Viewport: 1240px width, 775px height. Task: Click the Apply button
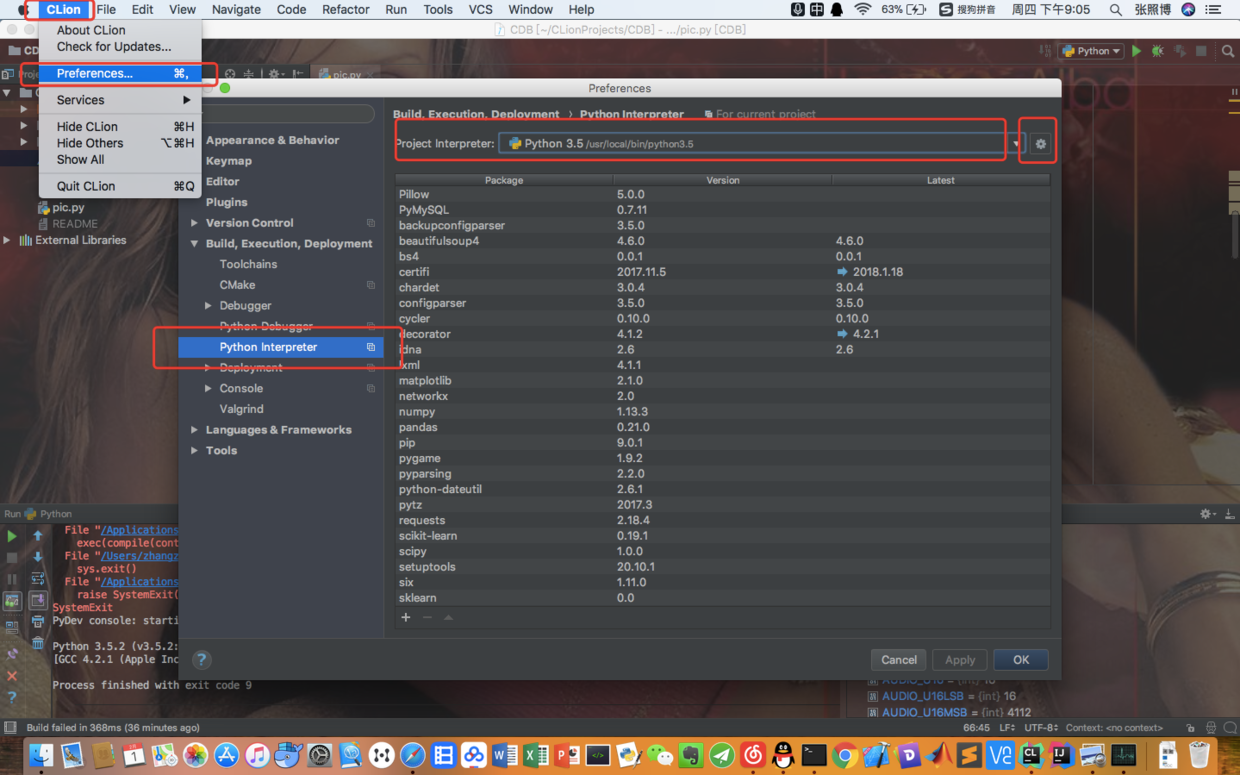pyautogui.click(x=960, y=660)
